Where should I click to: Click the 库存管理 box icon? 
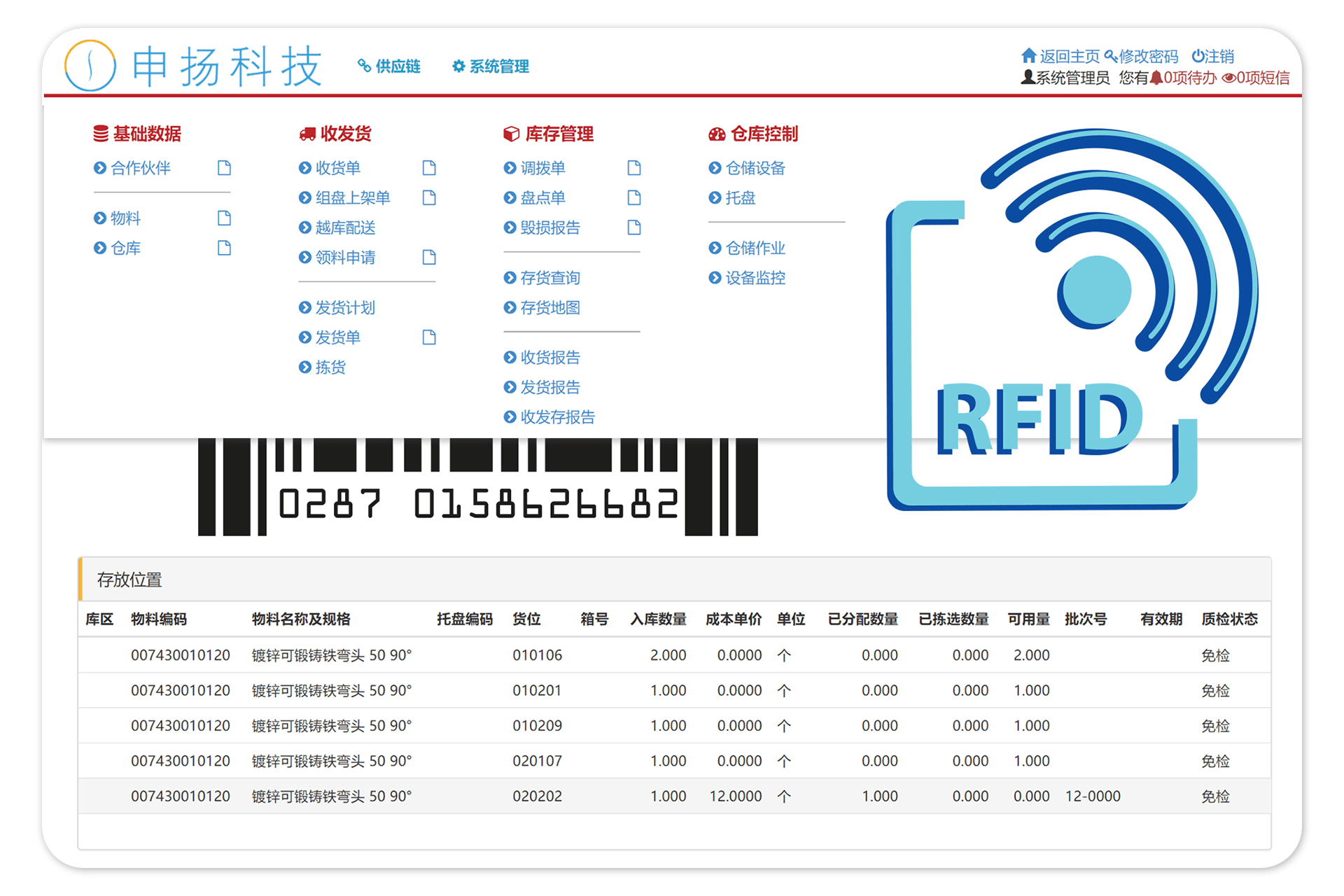(512, 134)
